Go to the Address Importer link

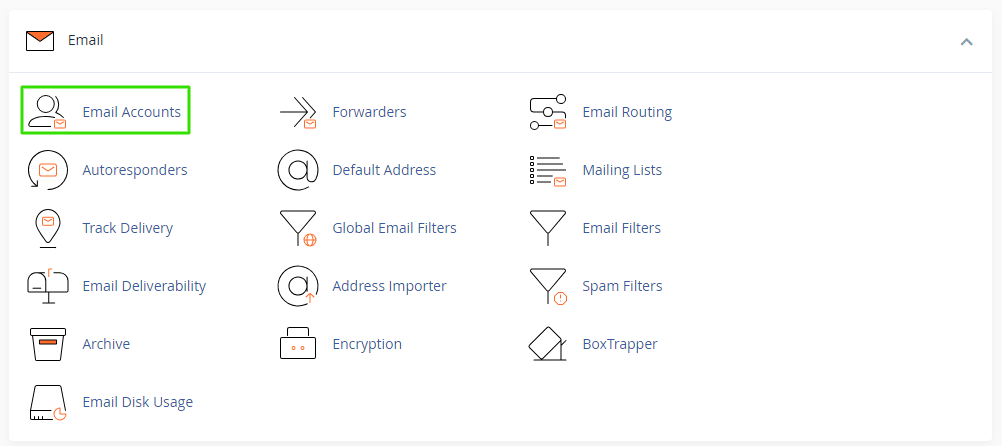[389, 286]
